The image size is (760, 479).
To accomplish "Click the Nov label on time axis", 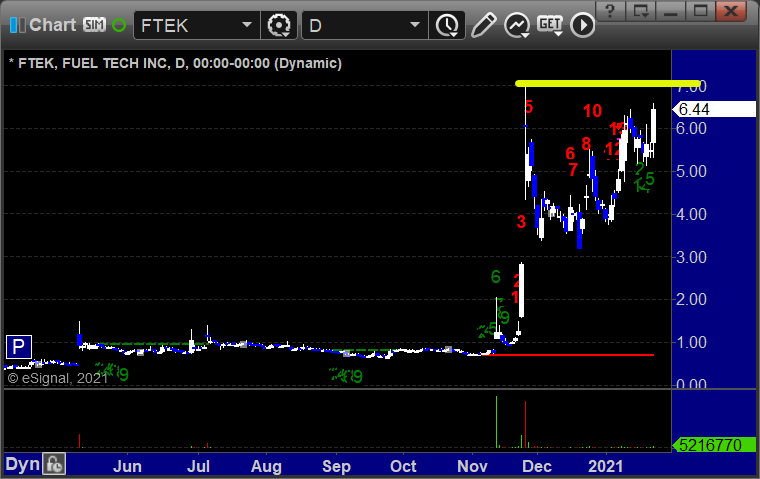I will [472, 466].
